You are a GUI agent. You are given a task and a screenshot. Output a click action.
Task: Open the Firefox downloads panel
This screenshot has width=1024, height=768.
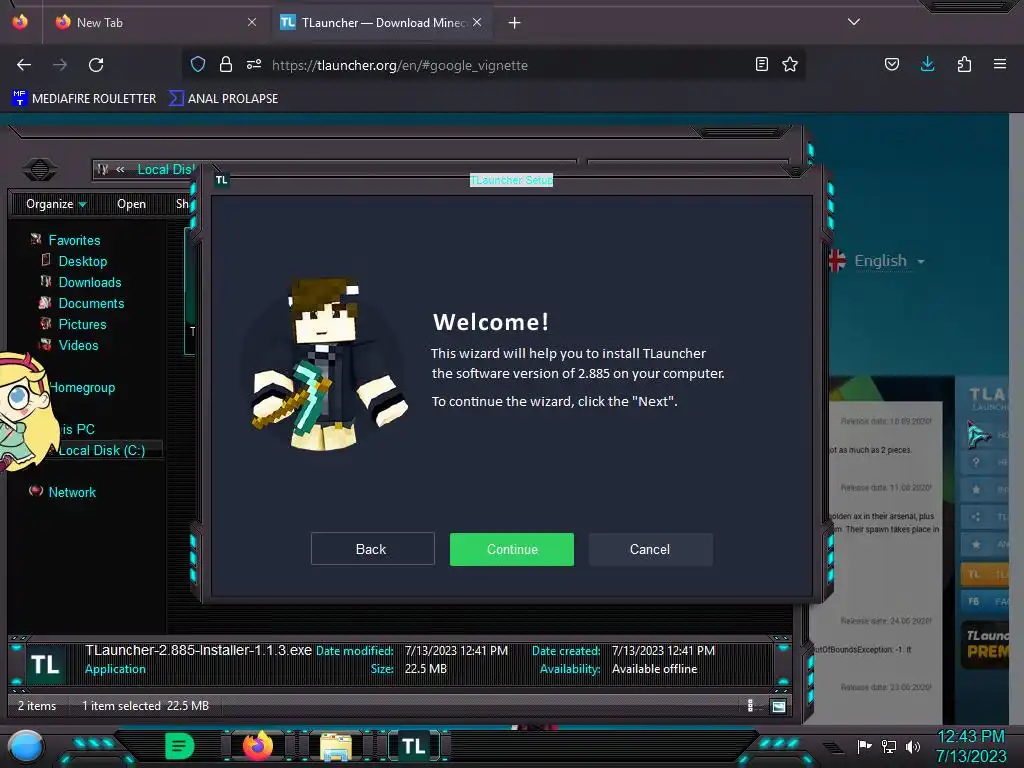coord(927,64)
